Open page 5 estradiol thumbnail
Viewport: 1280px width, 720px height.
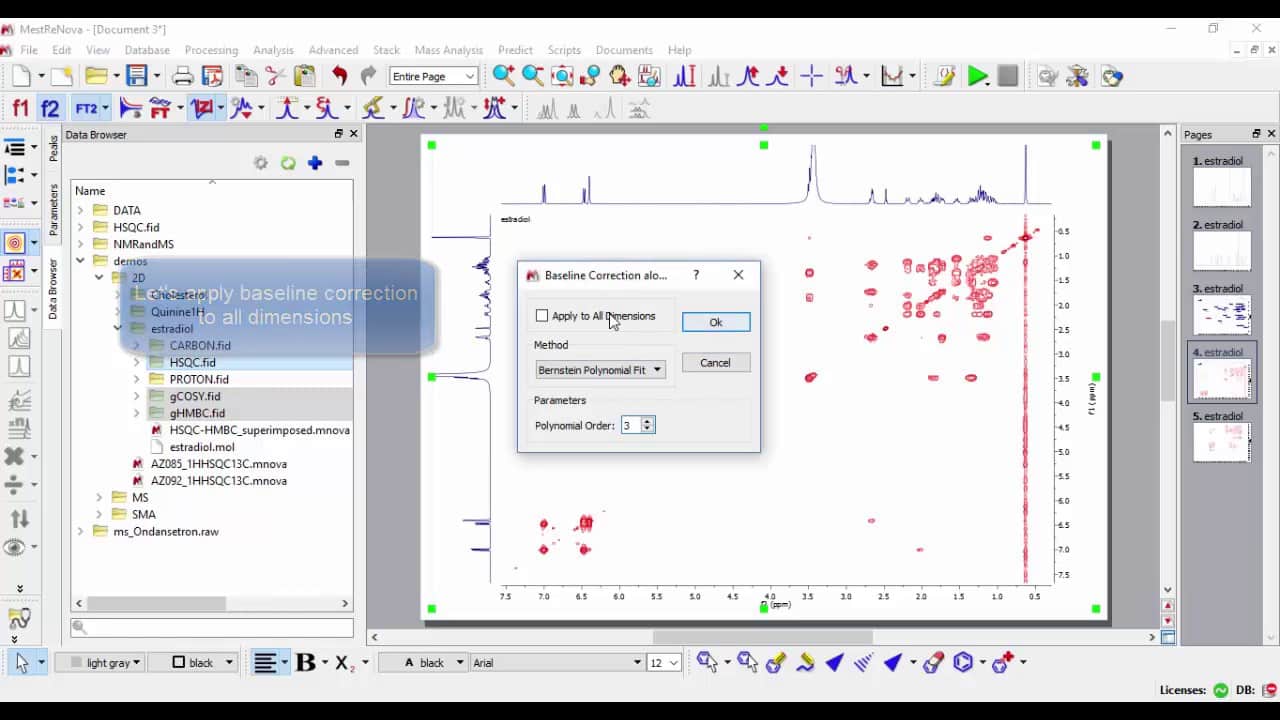point(1222,442)
